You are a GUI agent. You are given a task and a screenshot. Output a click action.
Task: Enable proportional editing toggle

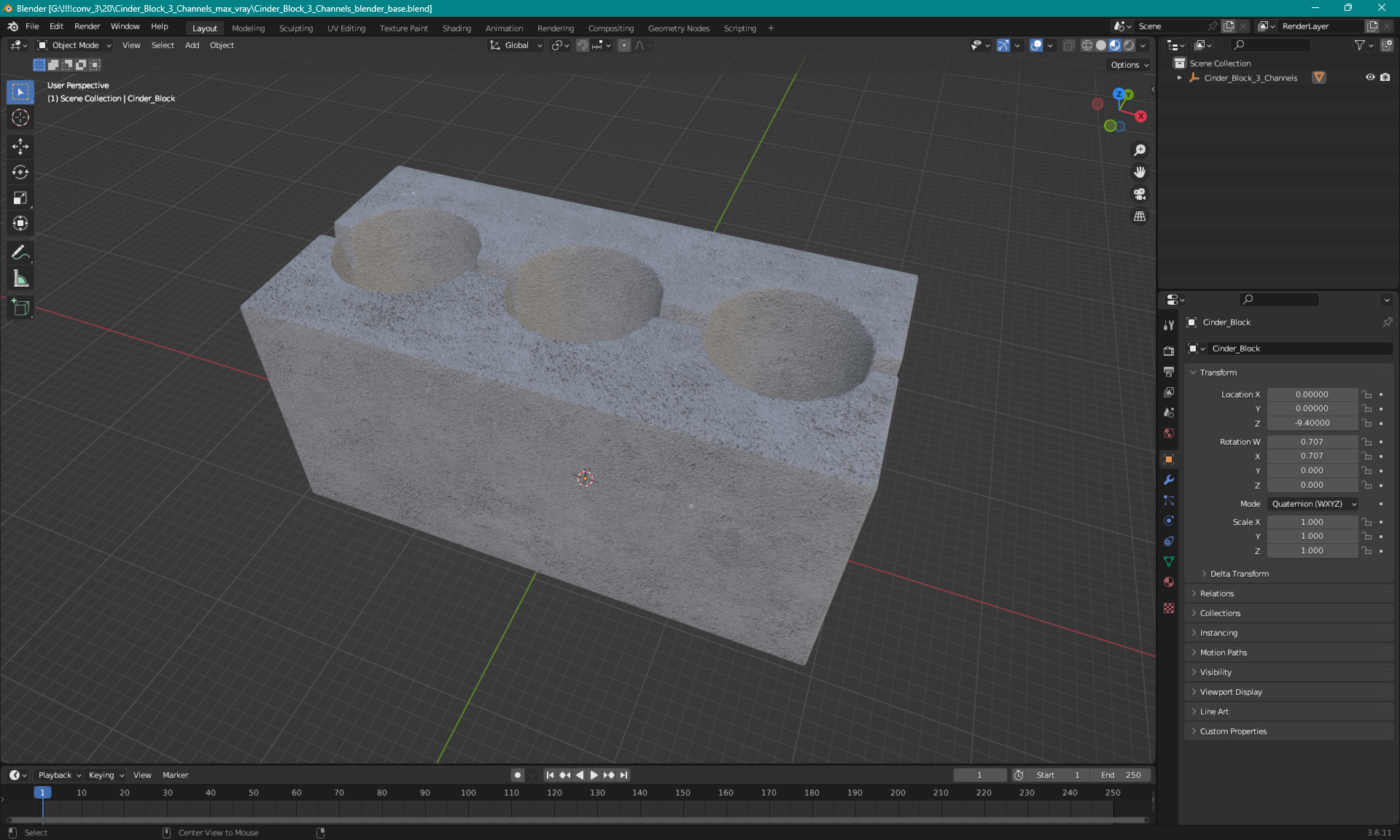623,45
